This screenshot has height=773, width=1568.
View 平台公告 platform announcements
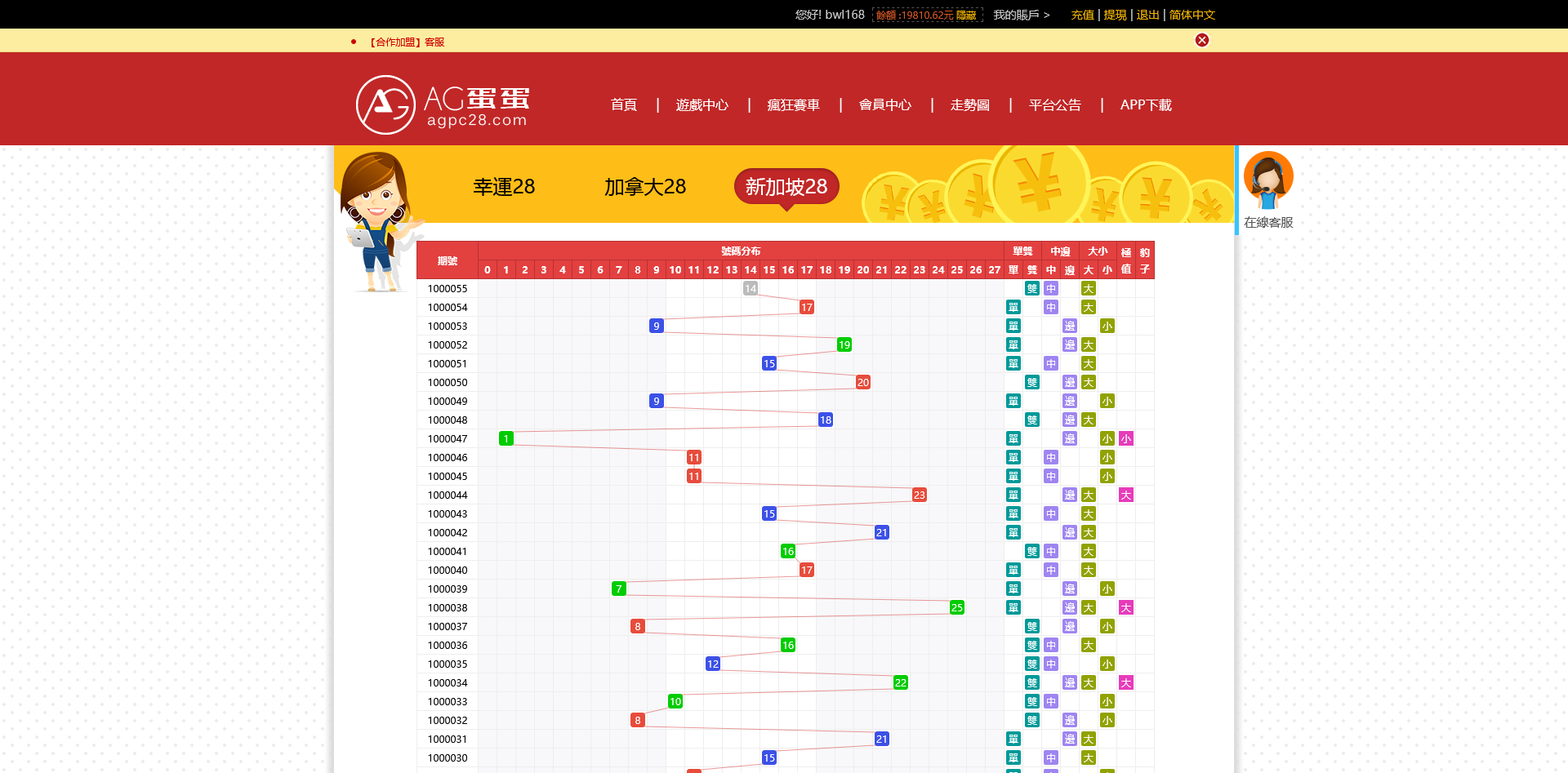tap(1053, 104)
